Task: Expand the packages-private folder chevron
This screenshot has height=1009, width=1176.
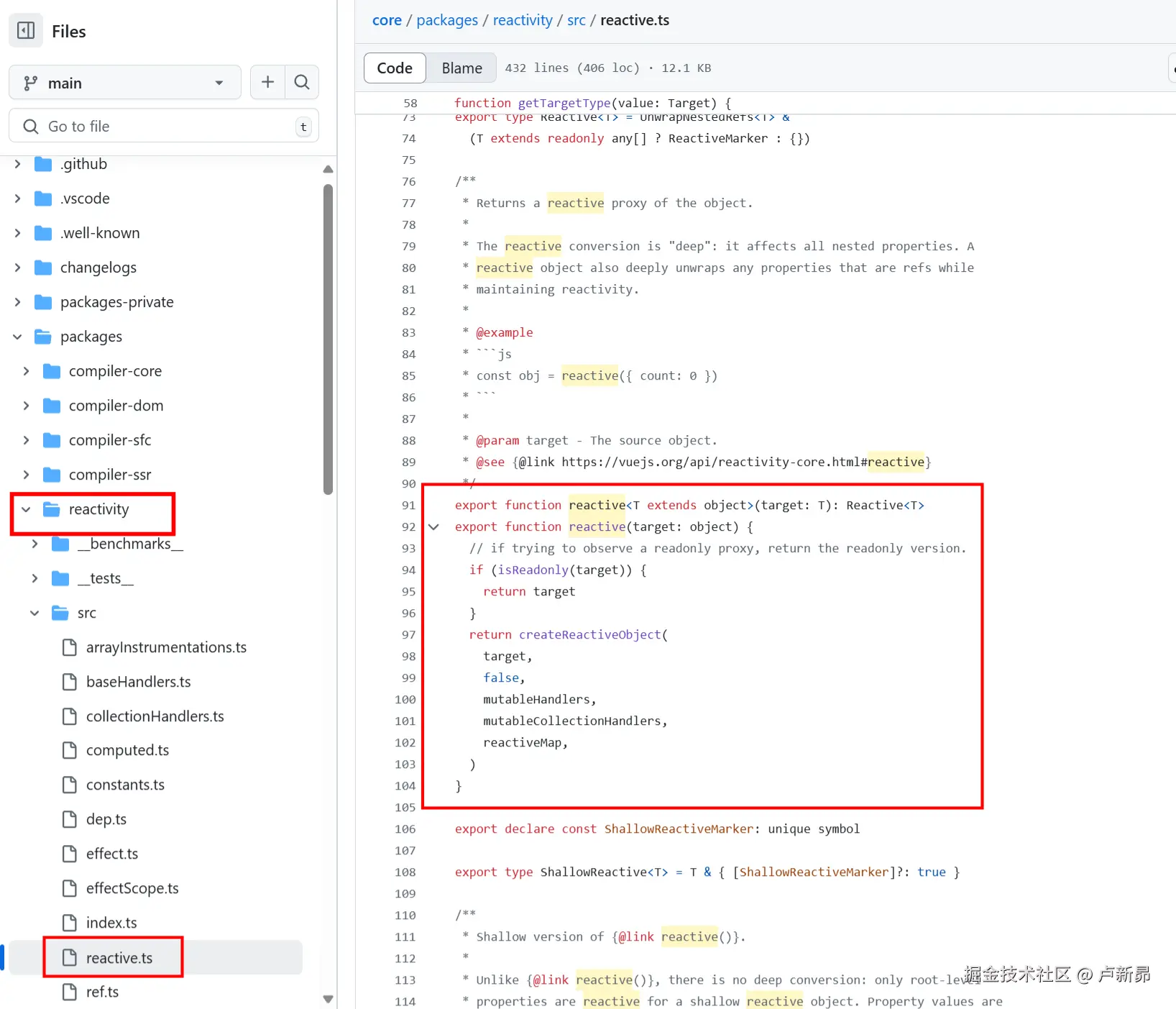Action: coord(18,302)
